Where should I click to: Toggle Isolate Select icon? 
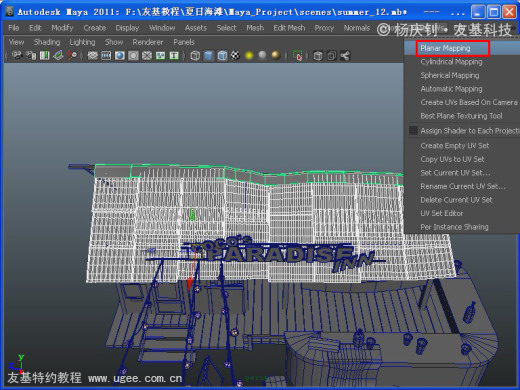tap(297, 55)
